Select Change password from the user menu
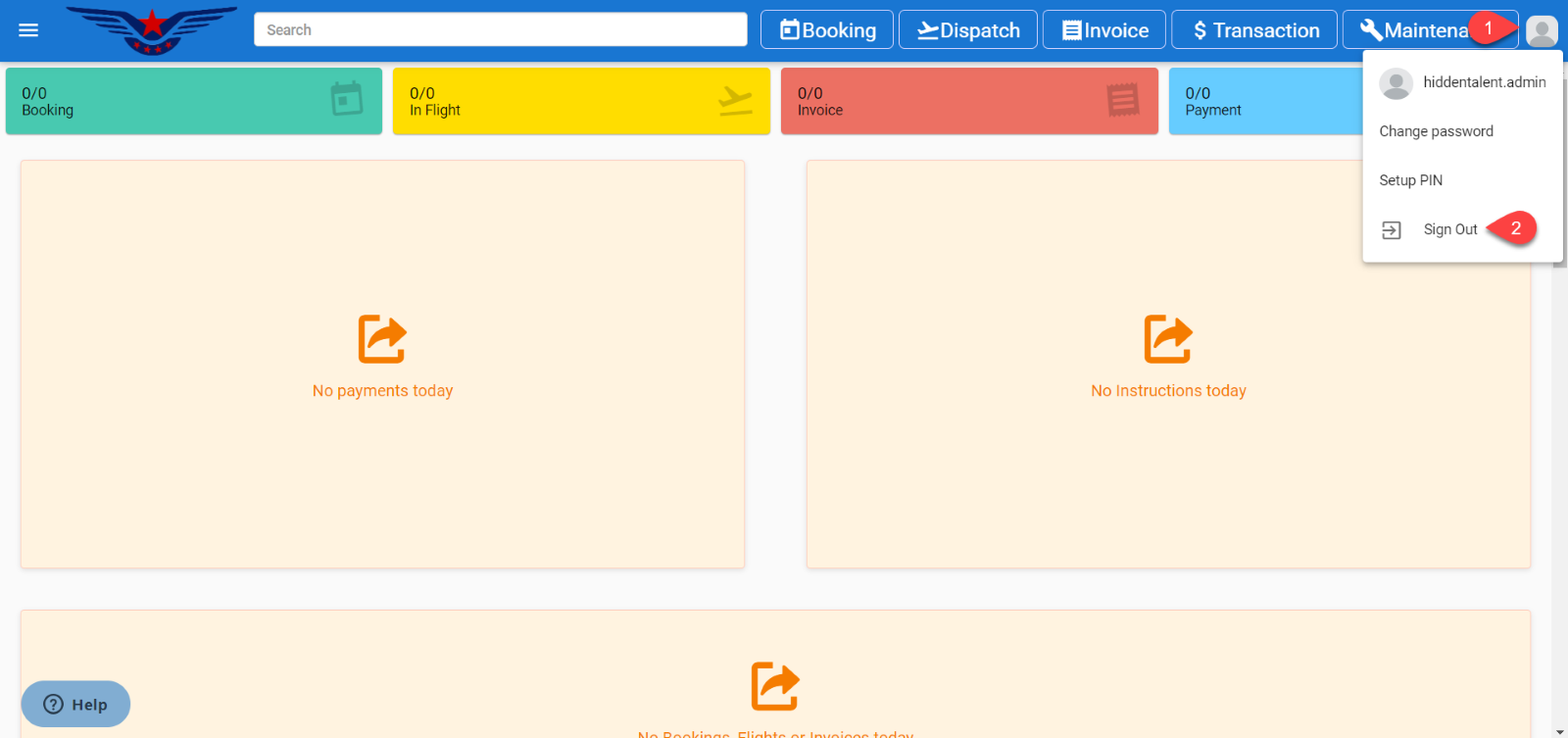Viewport: 1568px width, 738px height. [1436, 131]
